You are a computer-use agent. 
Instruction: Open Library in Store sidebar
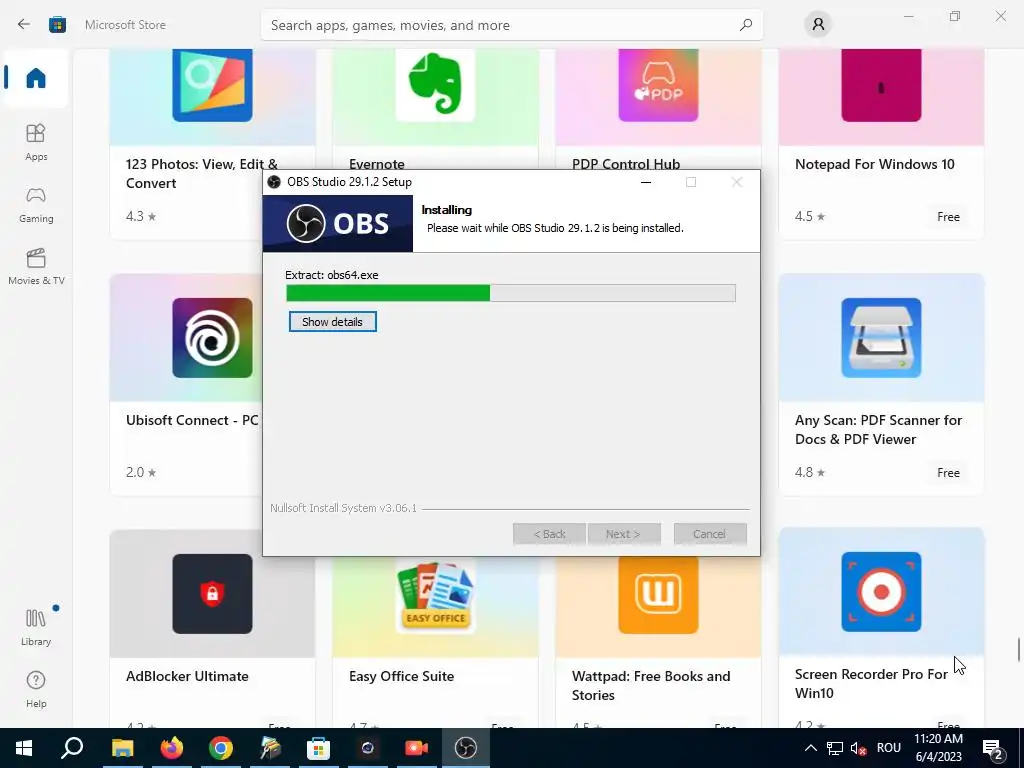(x=36, y=627)
